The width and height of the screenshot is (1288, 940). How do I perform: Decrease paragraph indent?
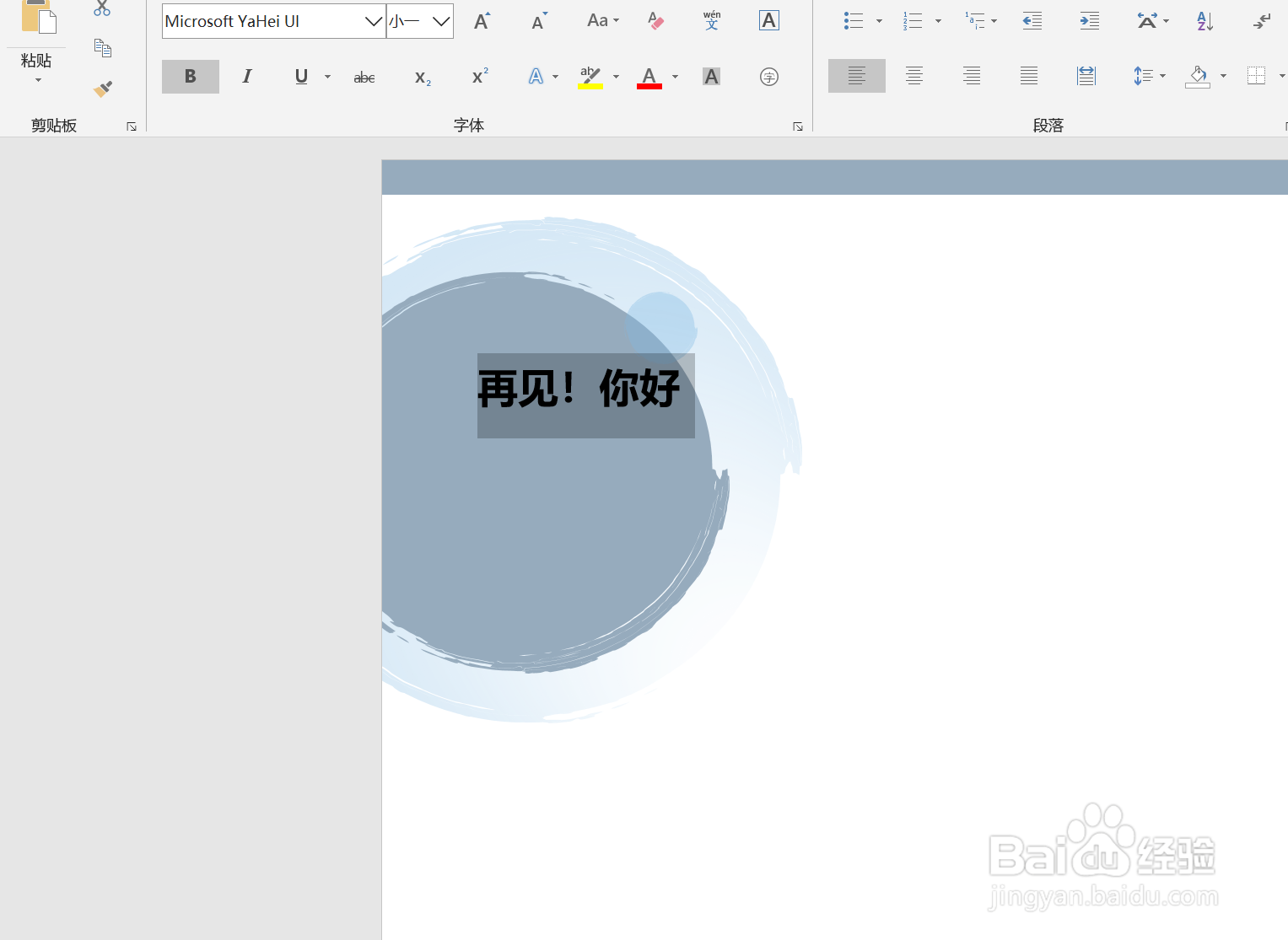[x=1032, y=21]
